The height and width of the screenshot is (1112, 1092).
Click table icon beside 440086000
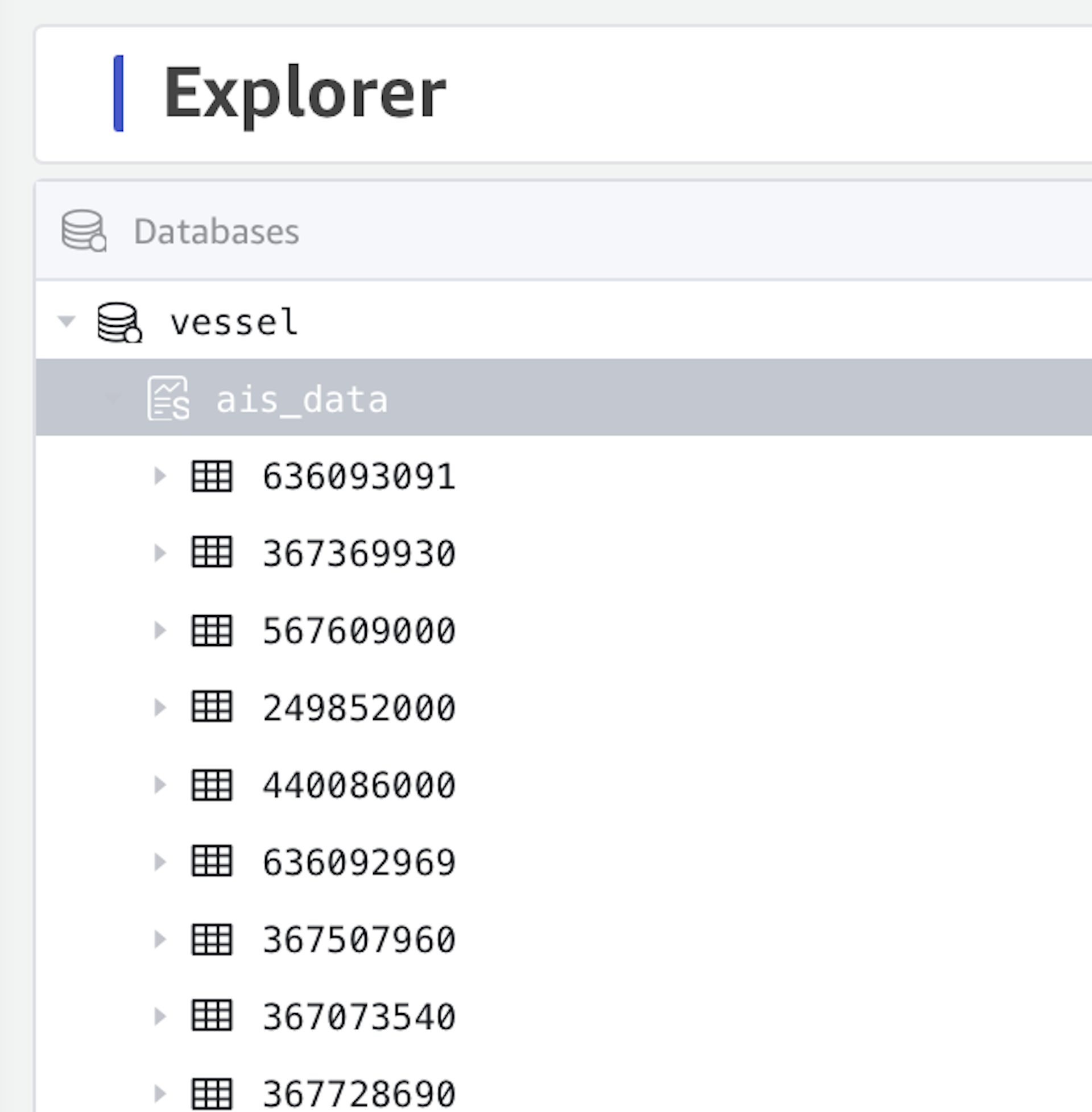(212, 785)
